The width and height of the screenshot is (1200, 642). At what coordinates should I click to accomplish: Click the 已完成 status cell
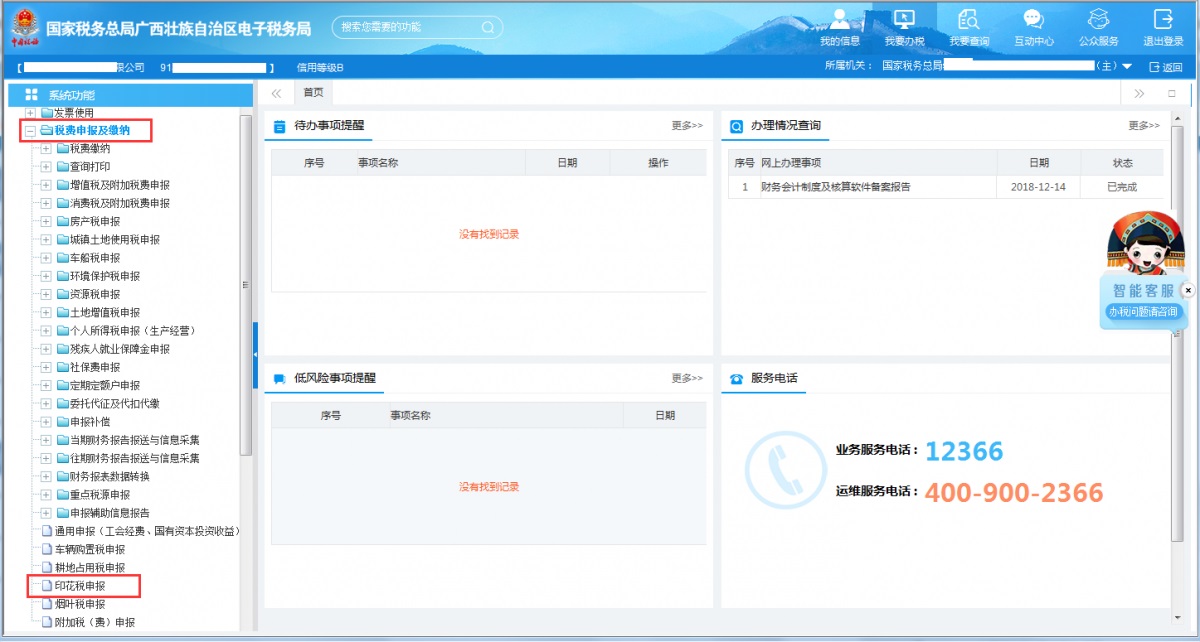coord(1122,187)
